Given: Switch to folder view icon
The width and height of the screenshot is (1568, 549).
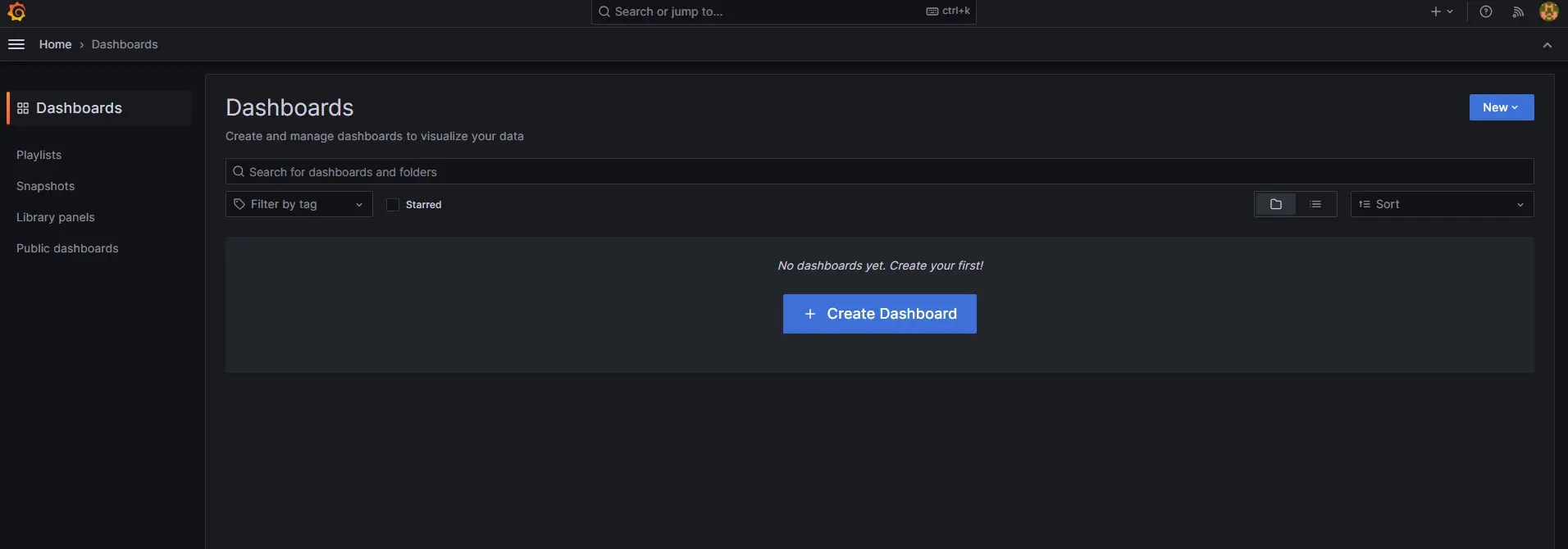Looking at the screenshot, I should (1275, 204).
